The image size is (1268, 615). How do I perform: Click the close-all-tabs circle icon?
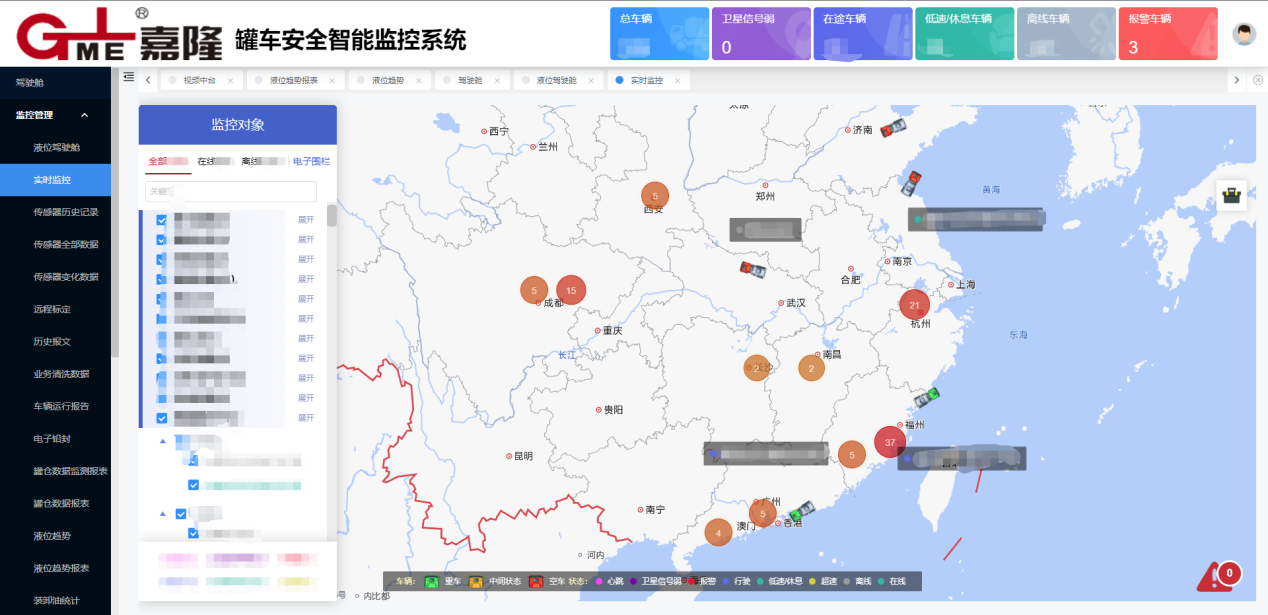1257,80
